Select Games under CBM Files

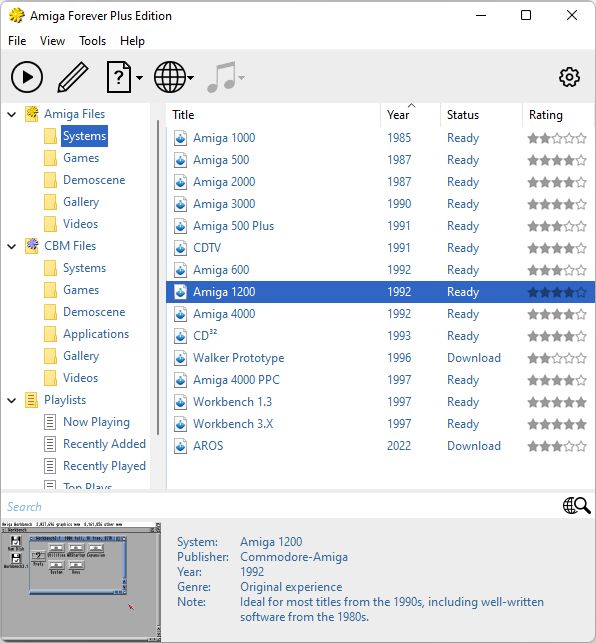click(81, 290)
